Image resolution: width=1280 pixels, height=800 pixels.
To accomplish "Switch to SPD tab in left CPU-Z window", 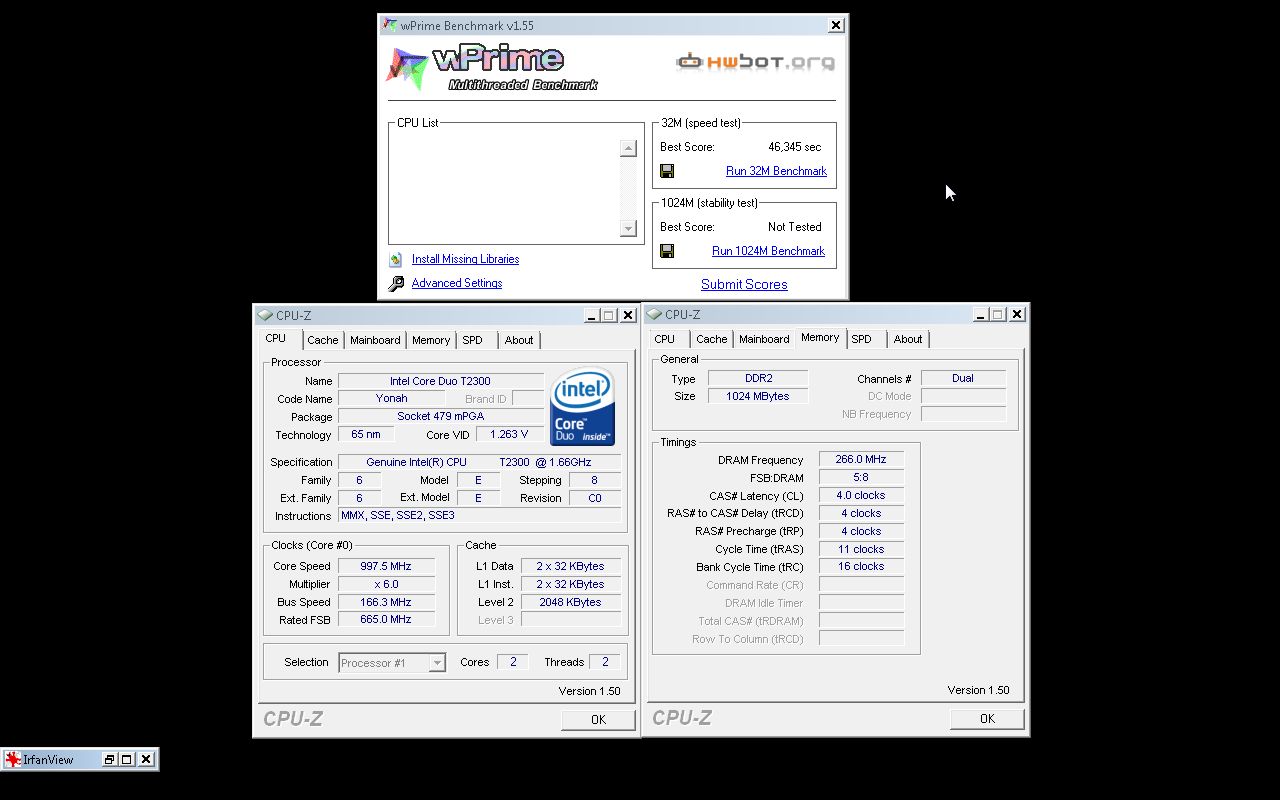I will (x=472, y=340).
